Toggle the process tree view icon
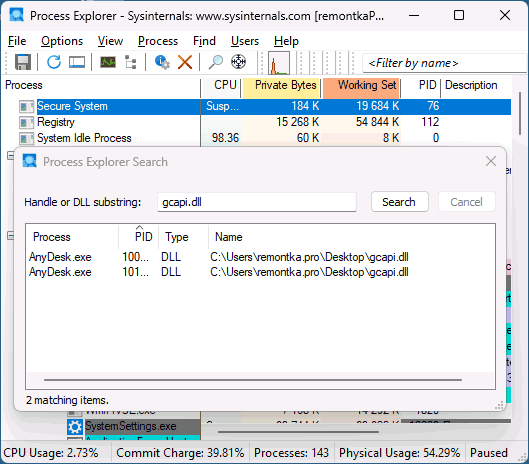This screenshot has height=464, width=529. [131, 62]
